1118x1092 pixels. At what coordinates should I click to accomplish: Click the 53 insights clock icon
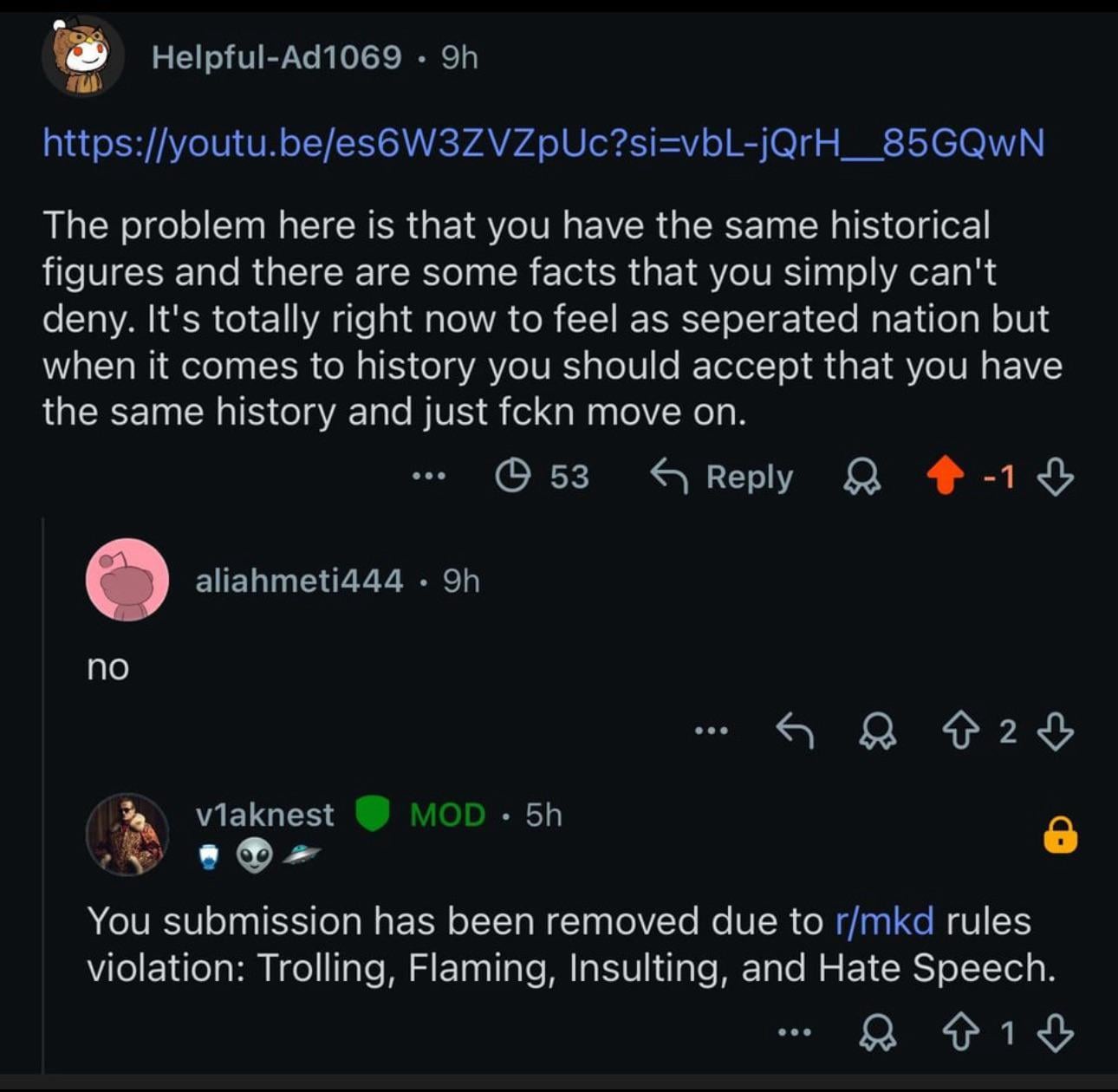[512, 476]
